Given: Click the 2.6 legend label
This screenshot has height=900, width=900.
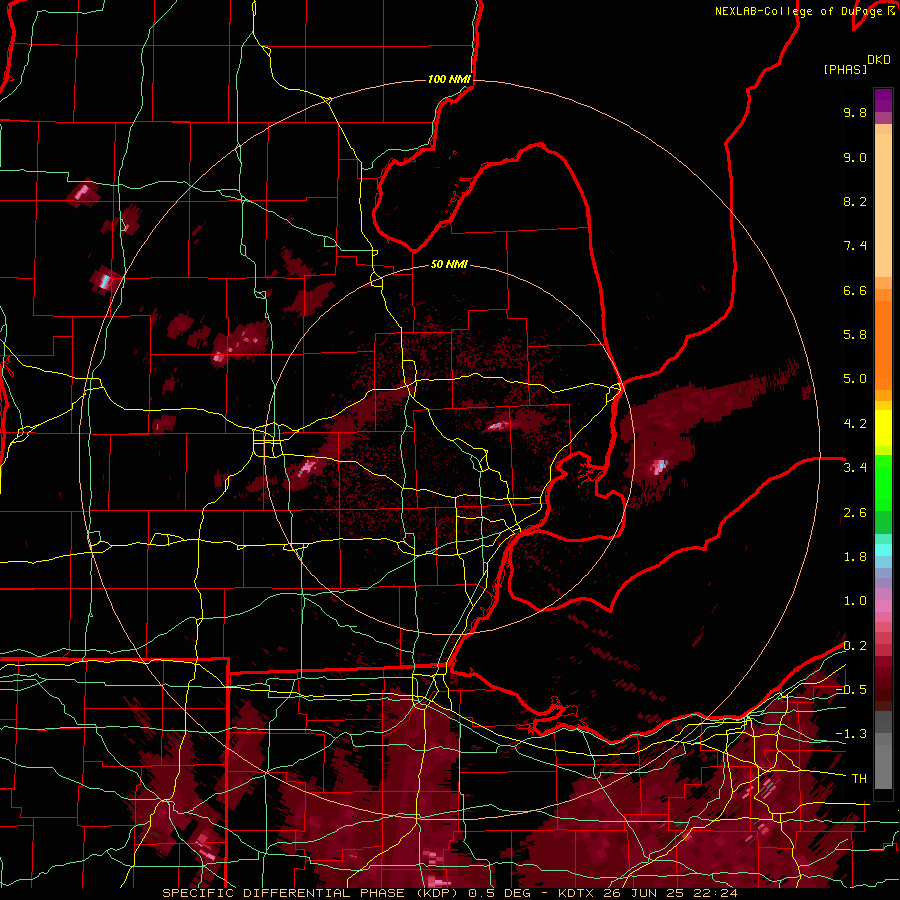Looking at the screenshot, I should coord(855,513).
